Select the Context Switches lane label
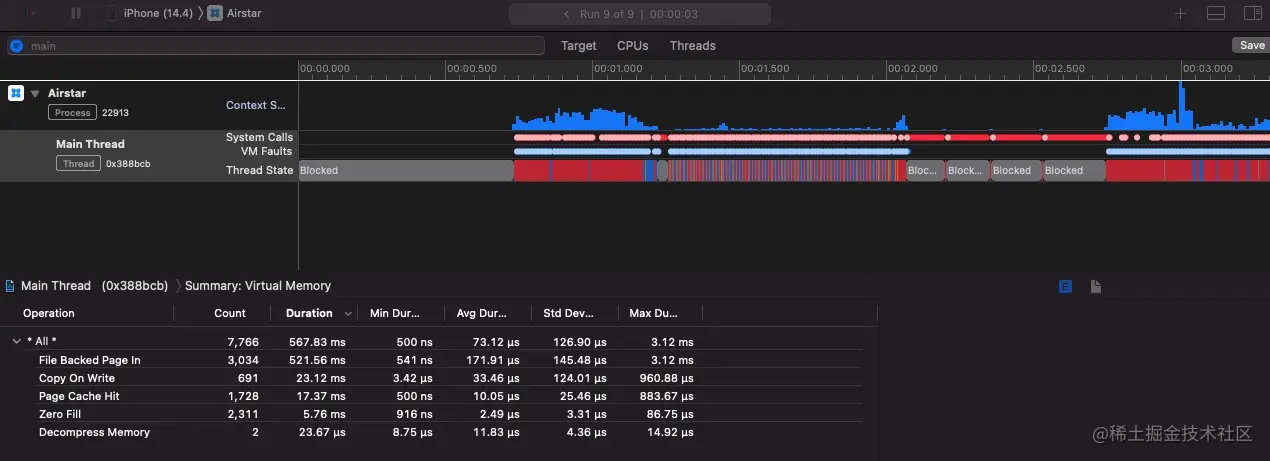This screenshot has height=461, width=1270. (255, 105)
